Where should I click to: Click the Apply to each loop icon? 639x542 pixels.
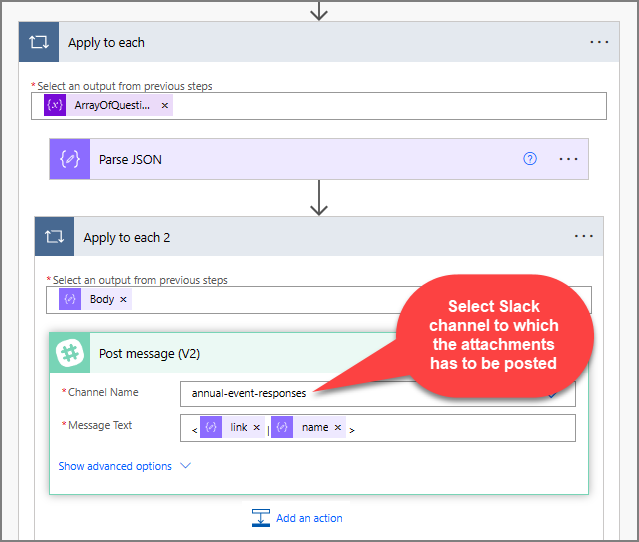click(x=39, y=43)
